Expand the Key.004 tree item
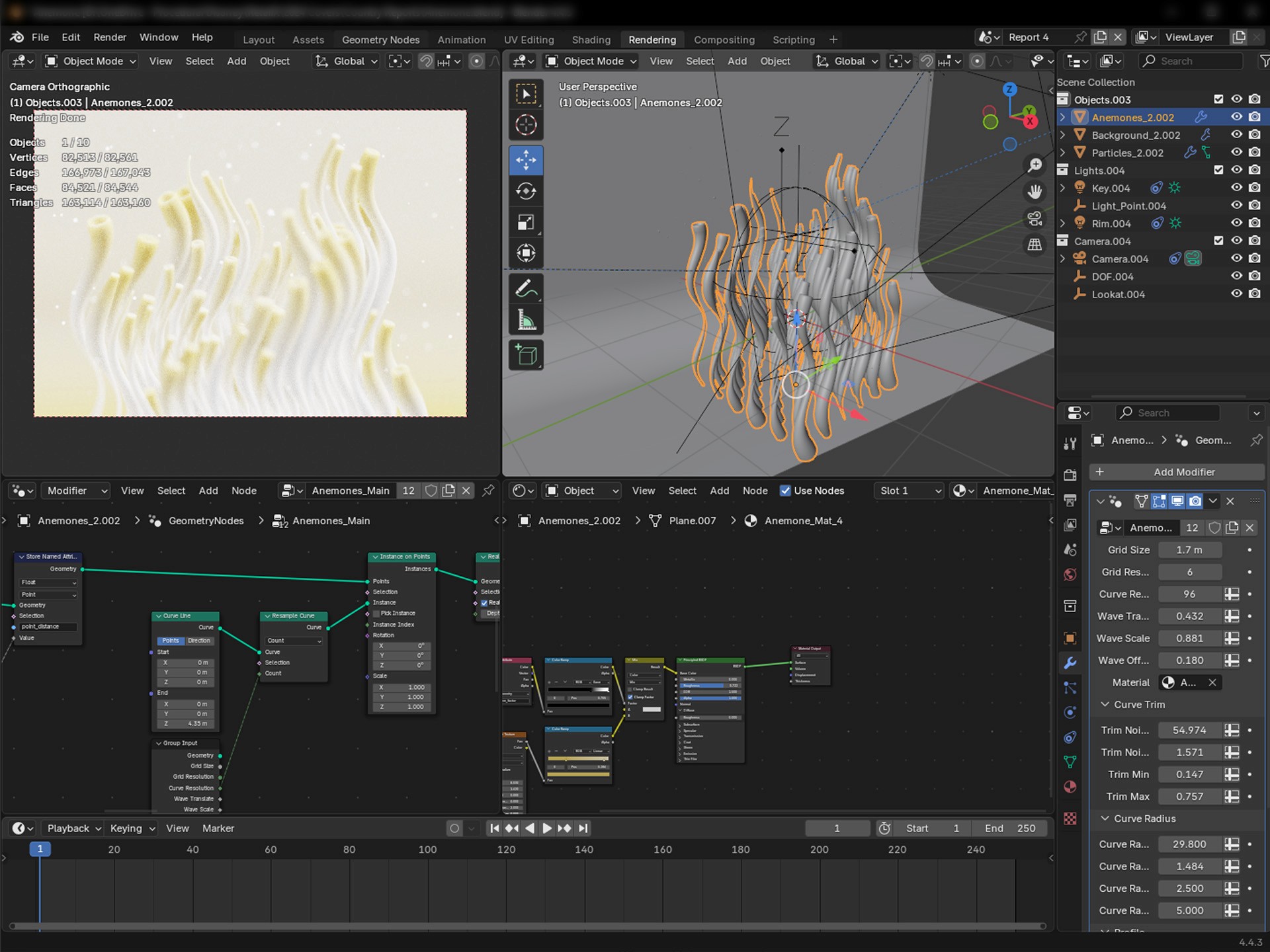Viewport: 1270px width, 952px height. tap(1063, 188)
